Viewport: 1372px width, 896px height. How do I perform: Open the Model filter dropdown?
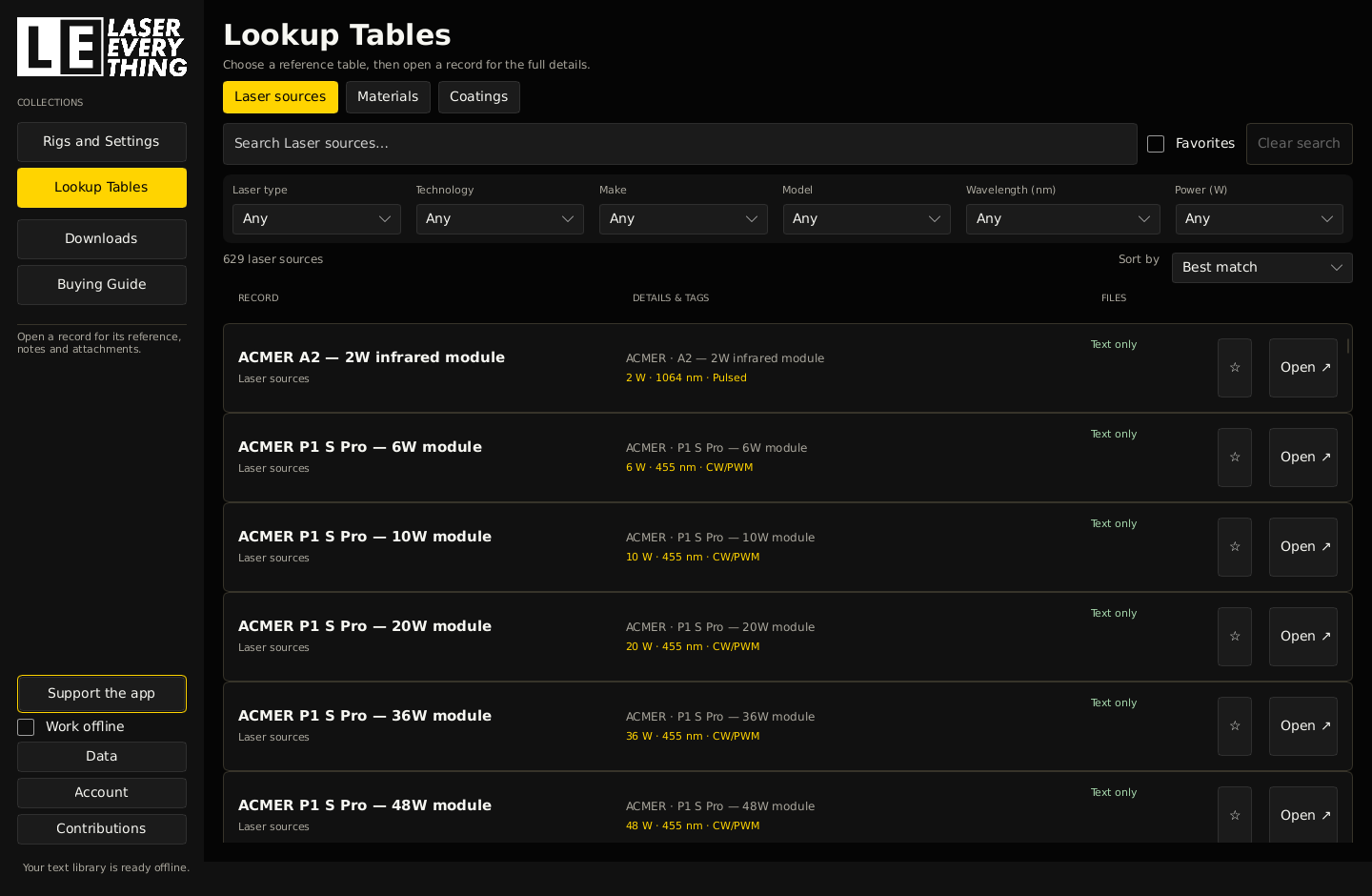click(866, 219)
